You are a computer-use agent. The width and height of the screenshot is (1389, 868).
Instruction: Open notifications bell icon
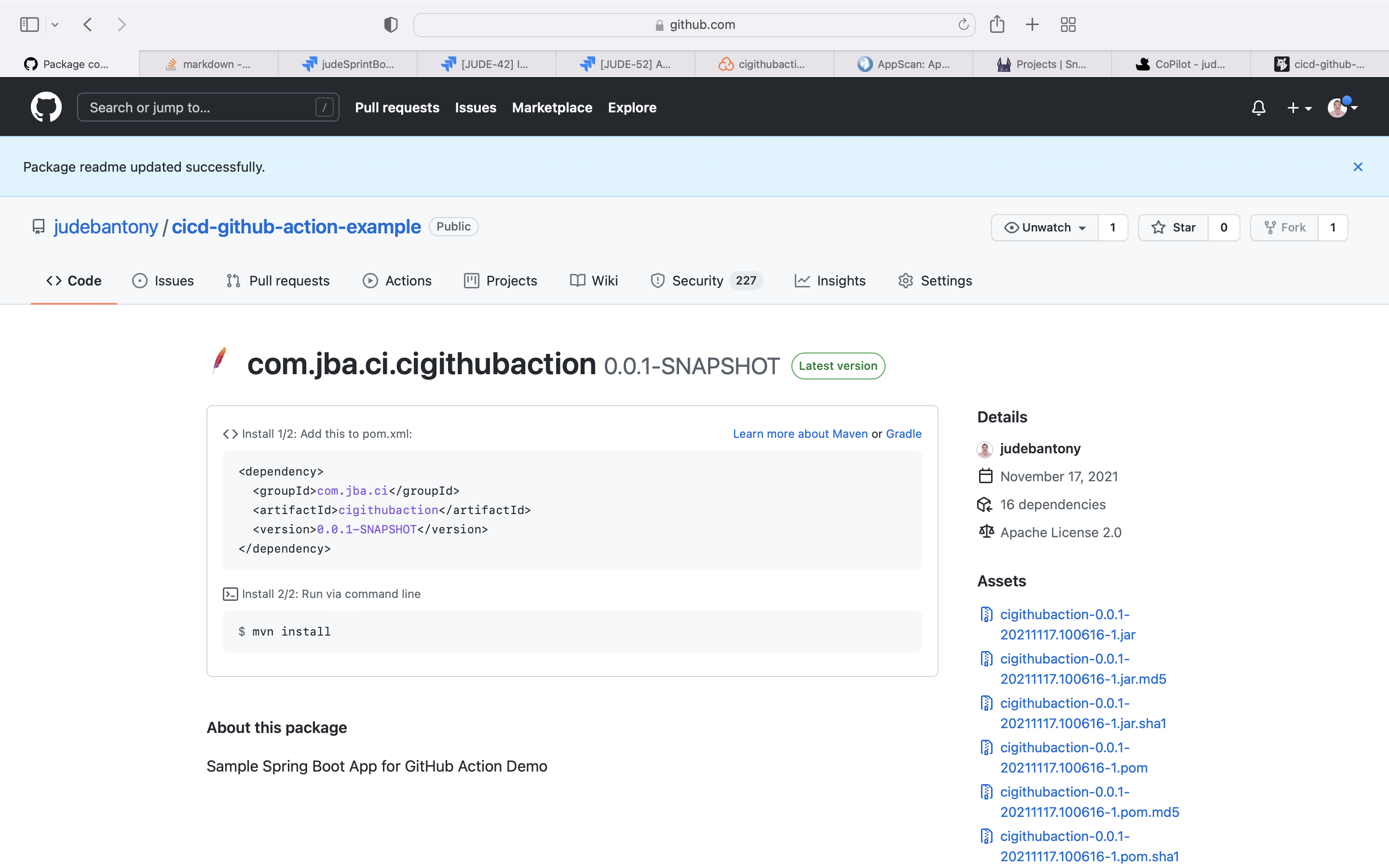click(1258, 108)
